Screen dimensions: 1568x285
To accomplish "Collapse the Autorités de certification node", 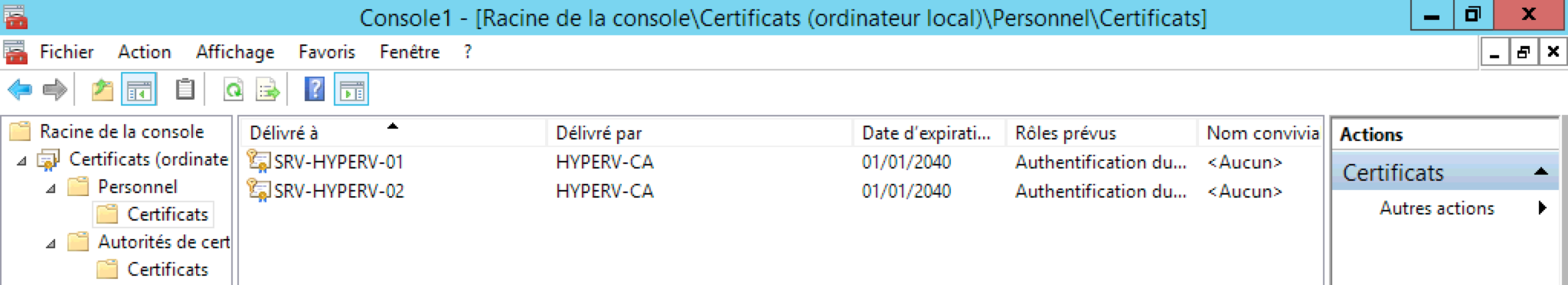I will click(x=51, y=243).
